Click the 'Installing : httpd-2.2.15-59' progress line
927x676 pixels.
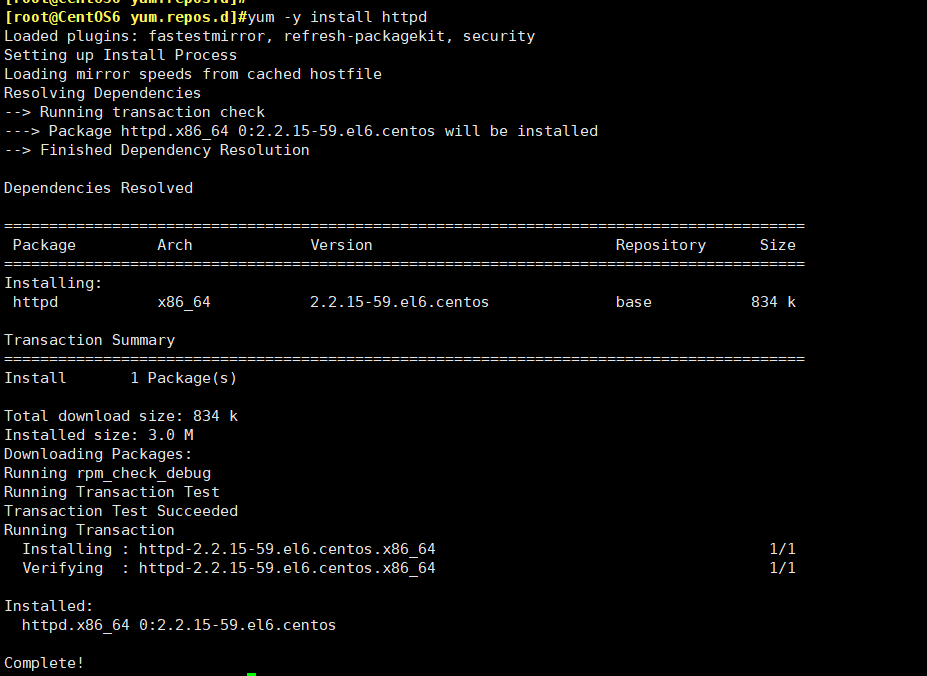click(x=229, y=549)
